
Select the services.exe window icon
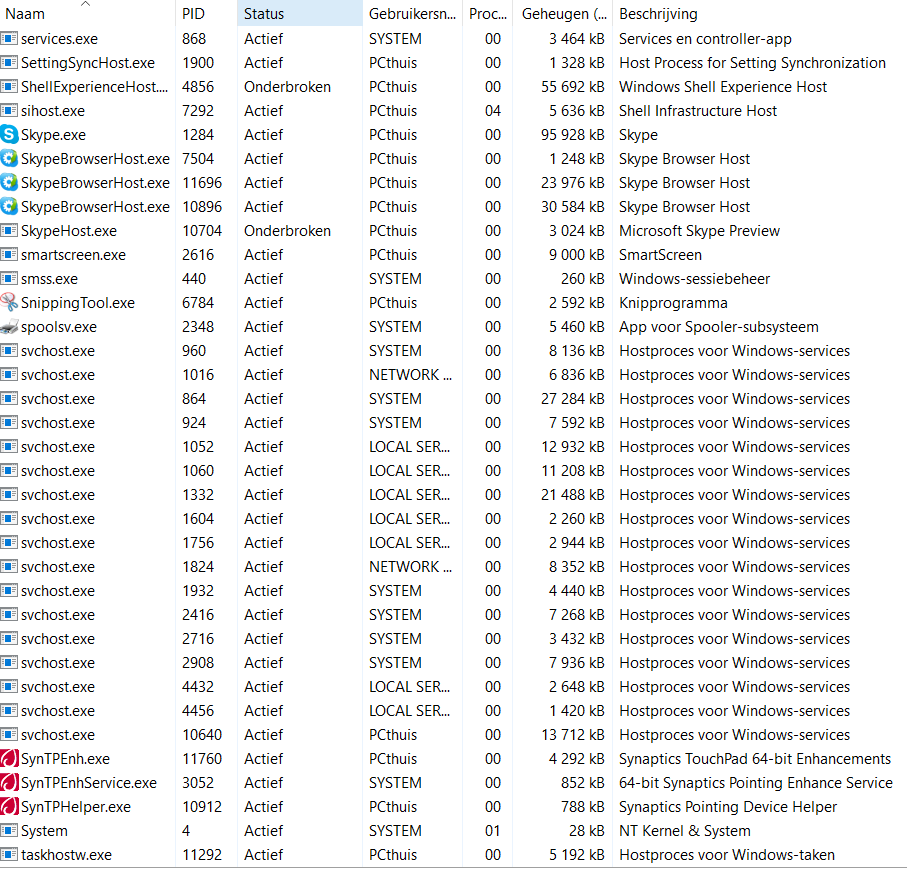click(x=9, y=39)
